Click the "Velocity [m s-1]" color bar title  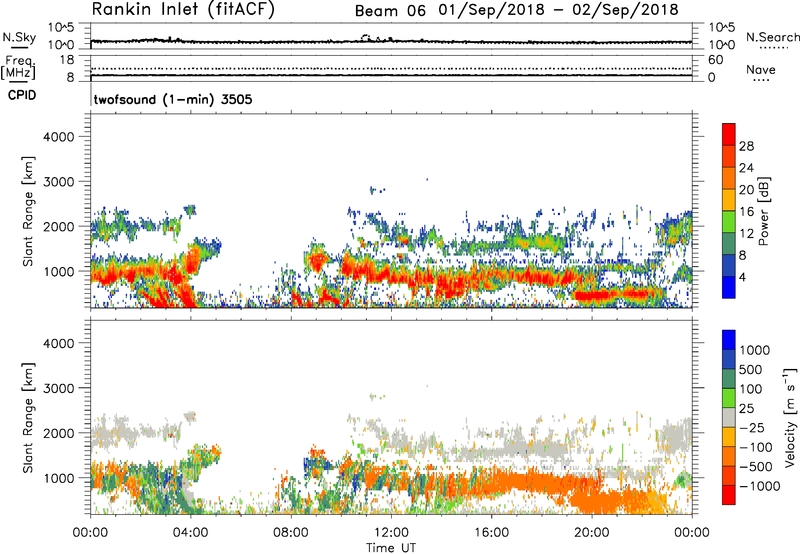790,417
